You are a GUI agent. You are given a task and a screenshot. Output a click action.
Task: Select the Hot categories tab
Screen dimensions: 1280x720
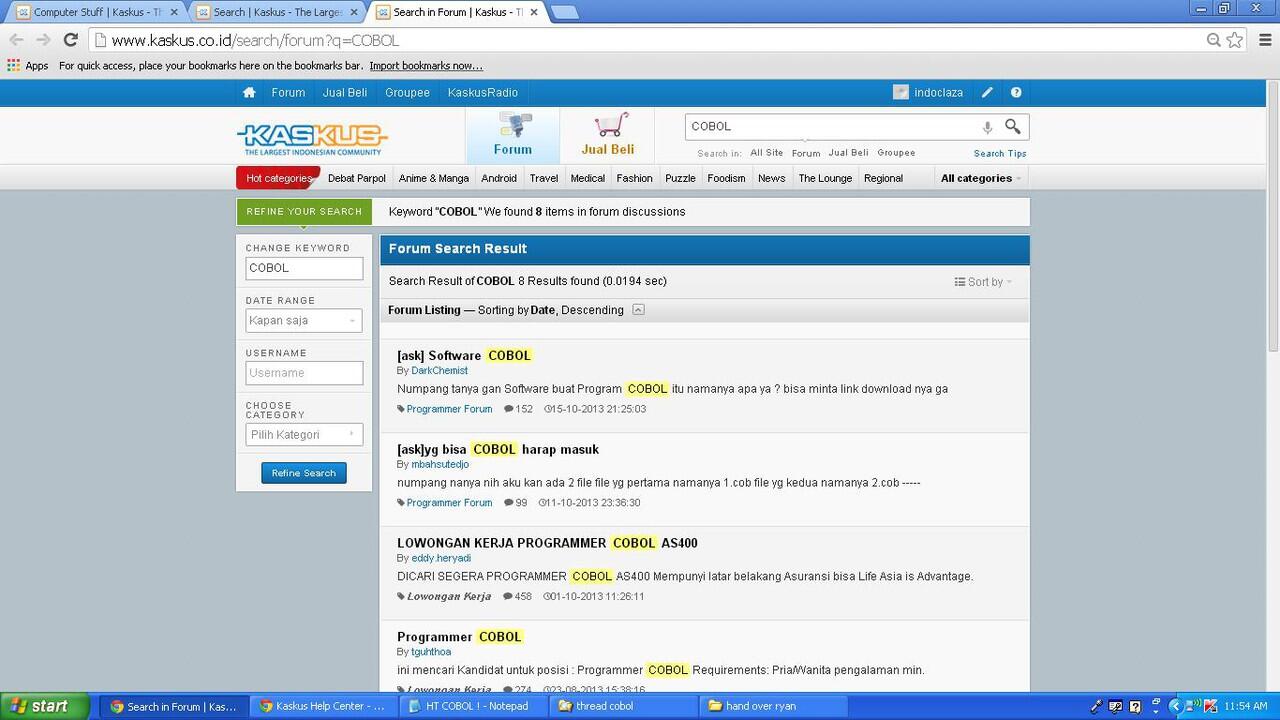click(278, 178)
